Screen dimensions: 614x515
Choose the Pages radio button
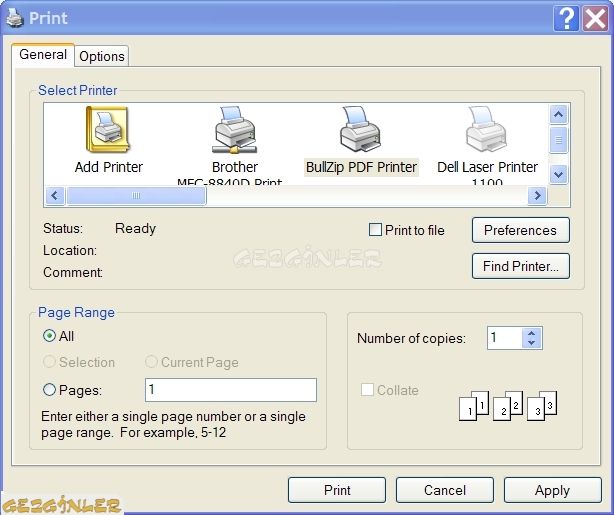pyautogui.click(x=49, y=390)
